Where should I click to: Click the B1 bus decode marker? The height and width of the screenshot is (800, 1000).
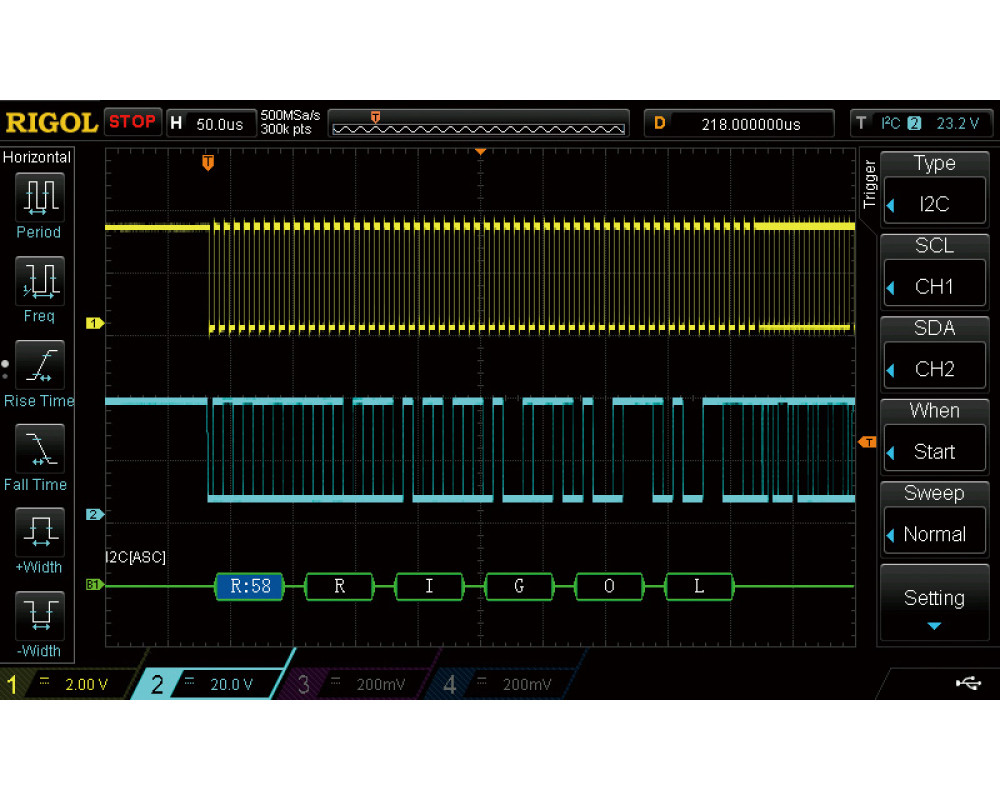point(94,584)
